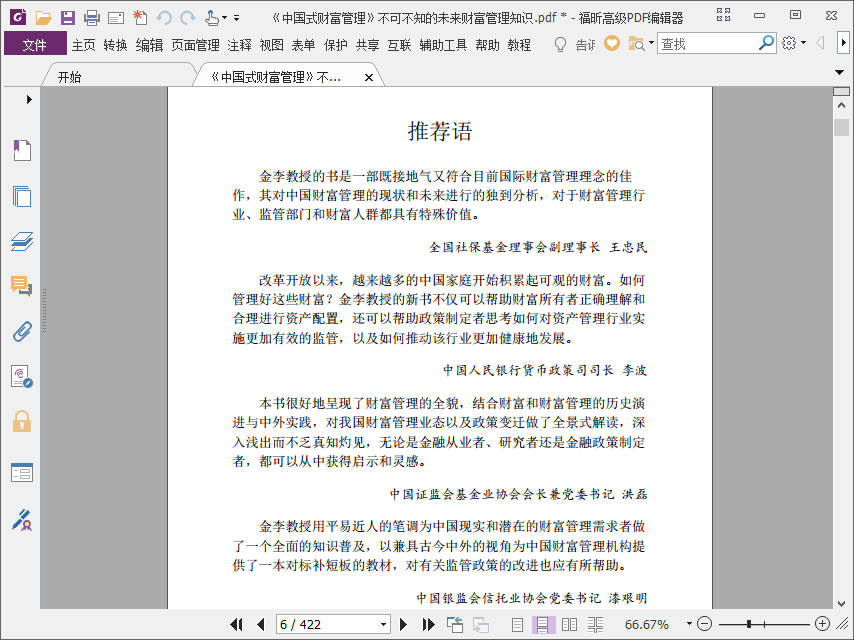Open the 文件 menu
Image resolution: width=854 pixels, height=640 pixels.
35,45
